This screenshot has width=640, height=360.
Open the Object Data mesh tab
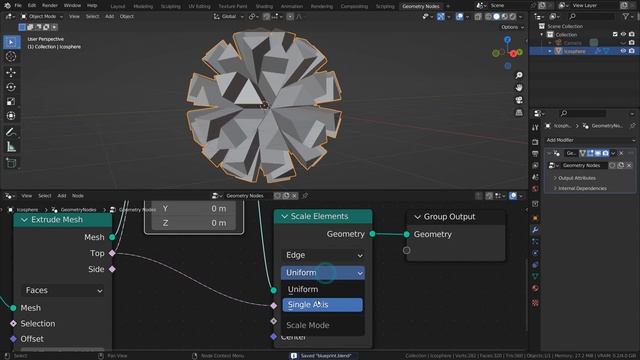pyautogui.click(x=535, y=276)
